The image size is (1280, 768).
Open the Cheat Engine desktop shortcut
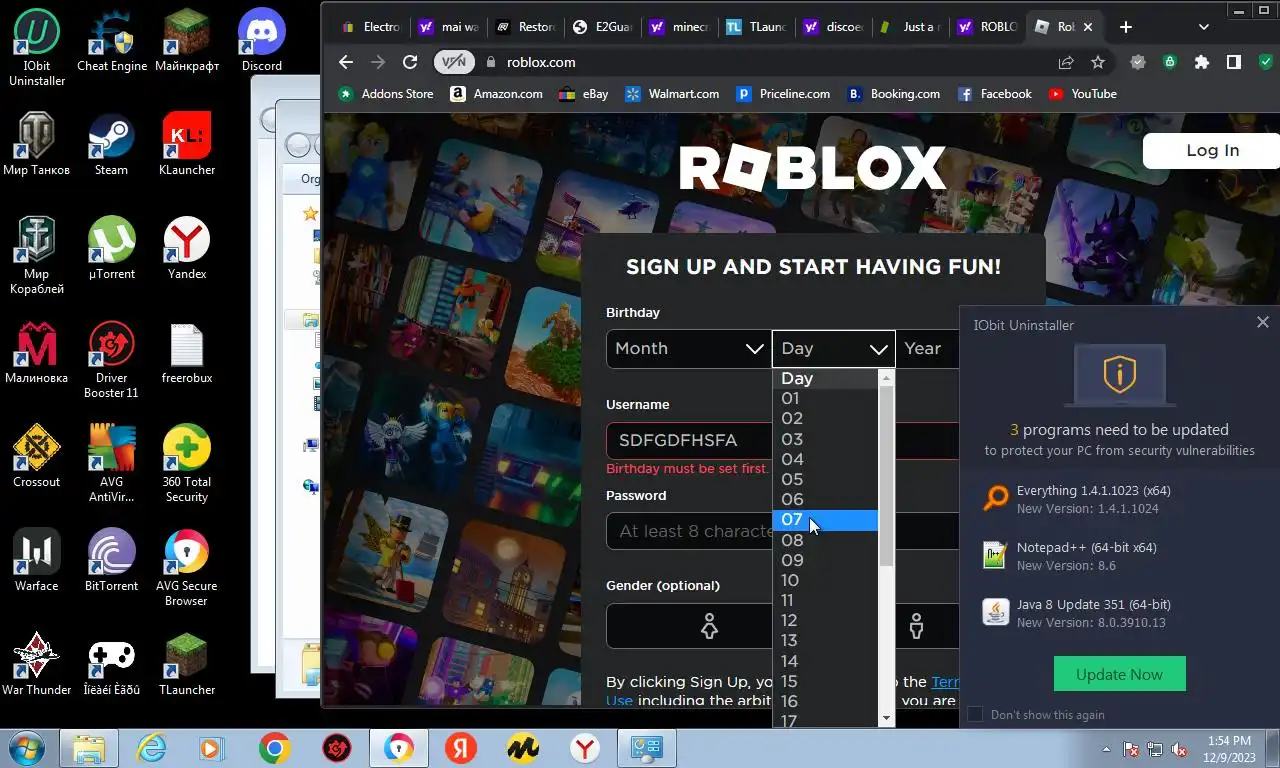click(112, 41)
